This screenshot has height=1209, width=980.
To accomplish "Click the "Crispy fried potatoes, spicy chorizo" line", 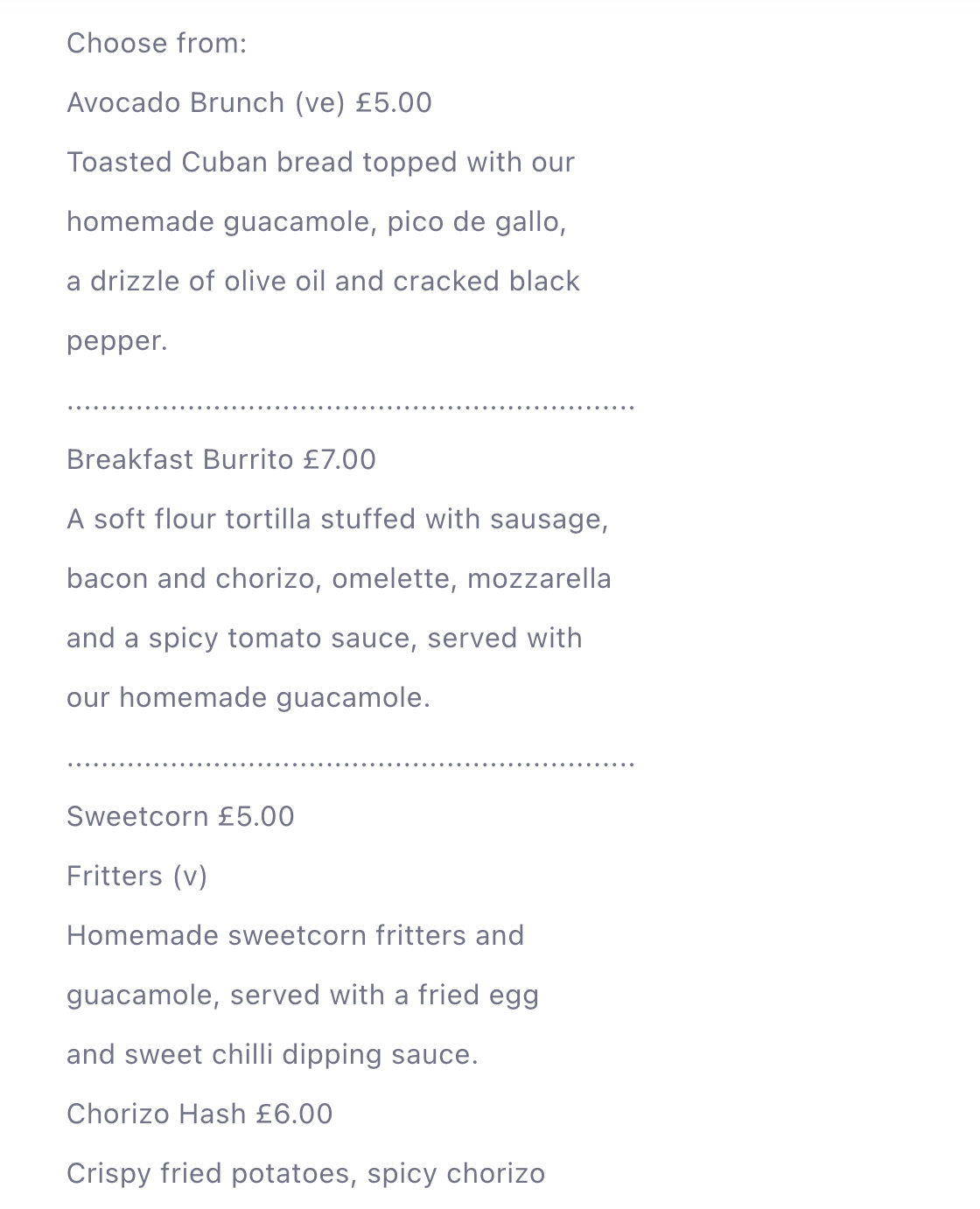I will (305, 1174).
